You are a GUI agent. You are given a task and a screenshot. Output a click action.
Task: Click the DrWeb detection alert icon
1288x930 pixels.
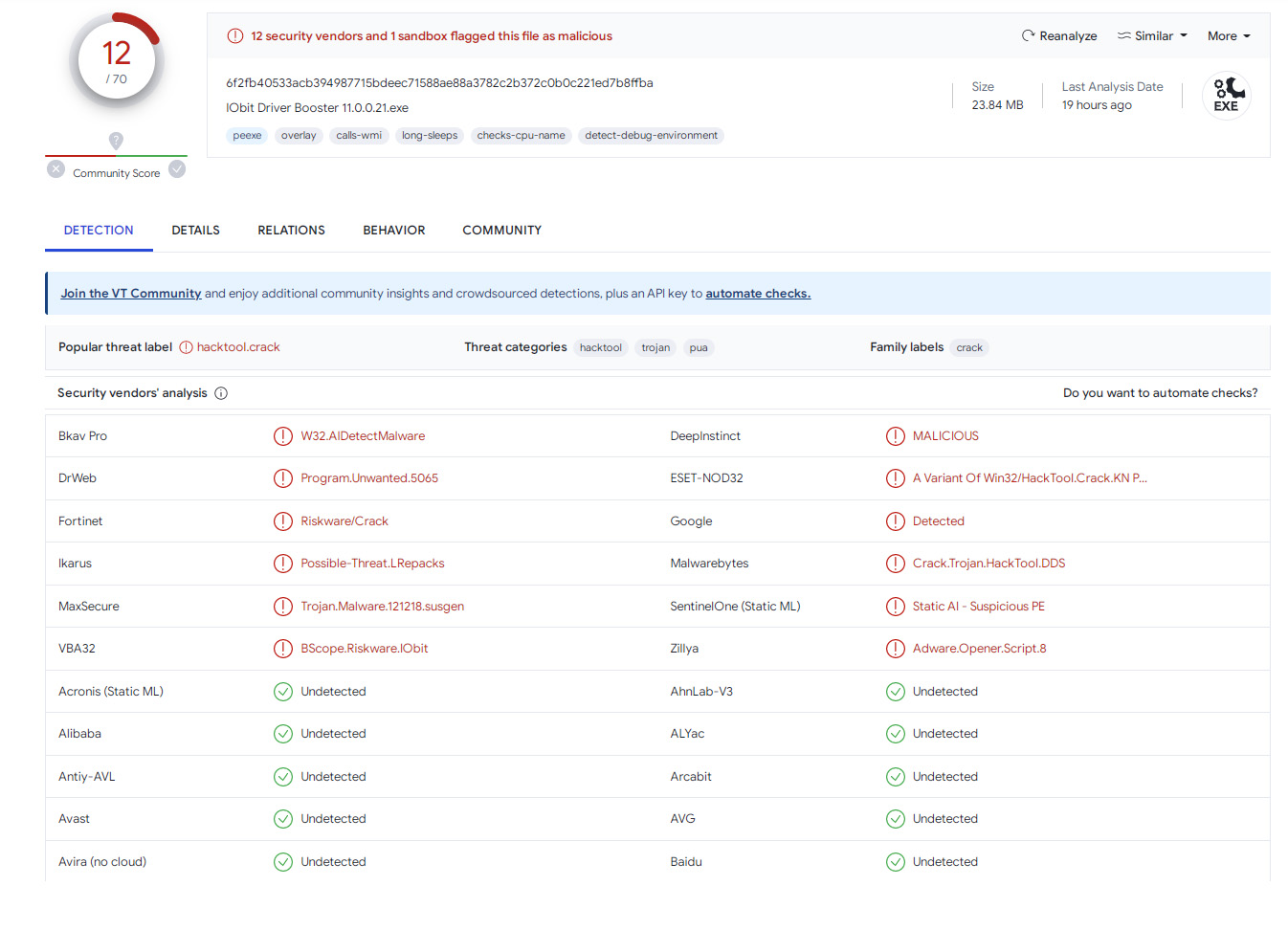tap(283, 478)
